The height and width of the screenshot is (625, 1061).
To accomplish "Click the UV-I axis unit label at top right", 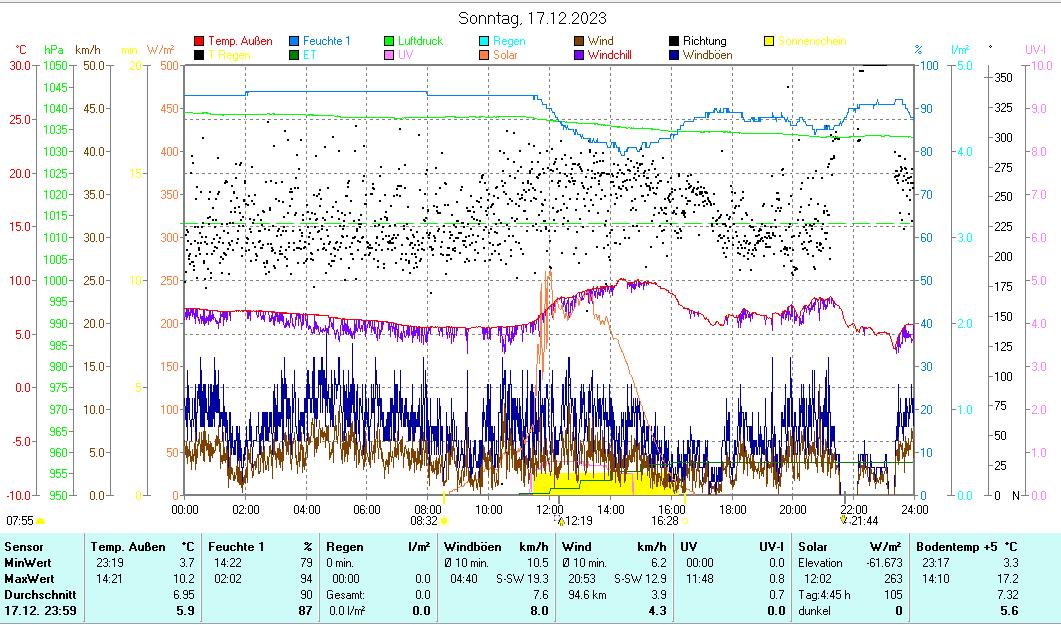I will click(x=1035, y=50).
